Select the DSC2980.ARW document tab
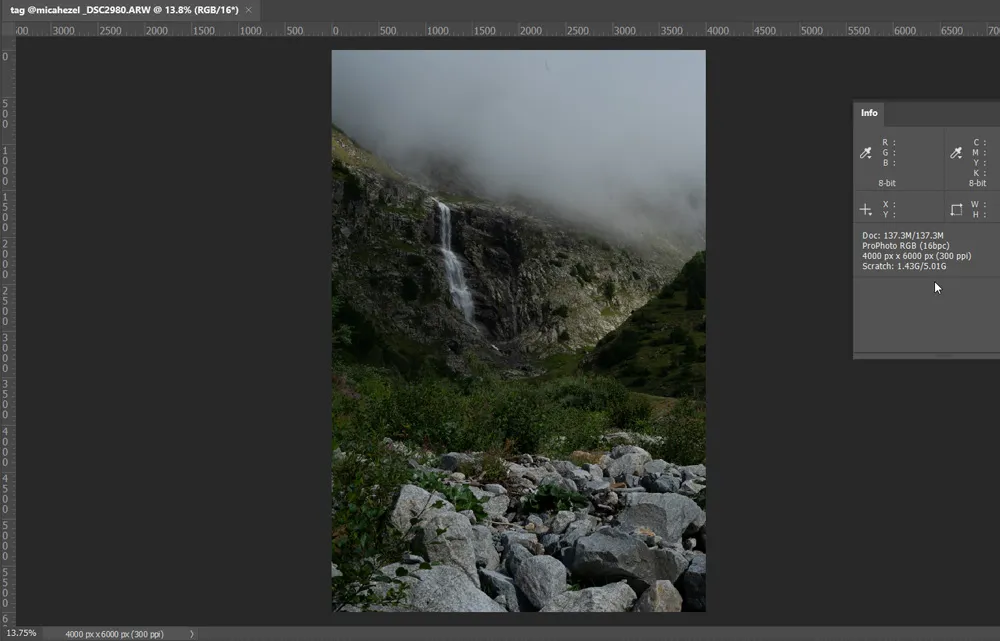Screen dimensions: 1000x641 (x=120, y=8)
